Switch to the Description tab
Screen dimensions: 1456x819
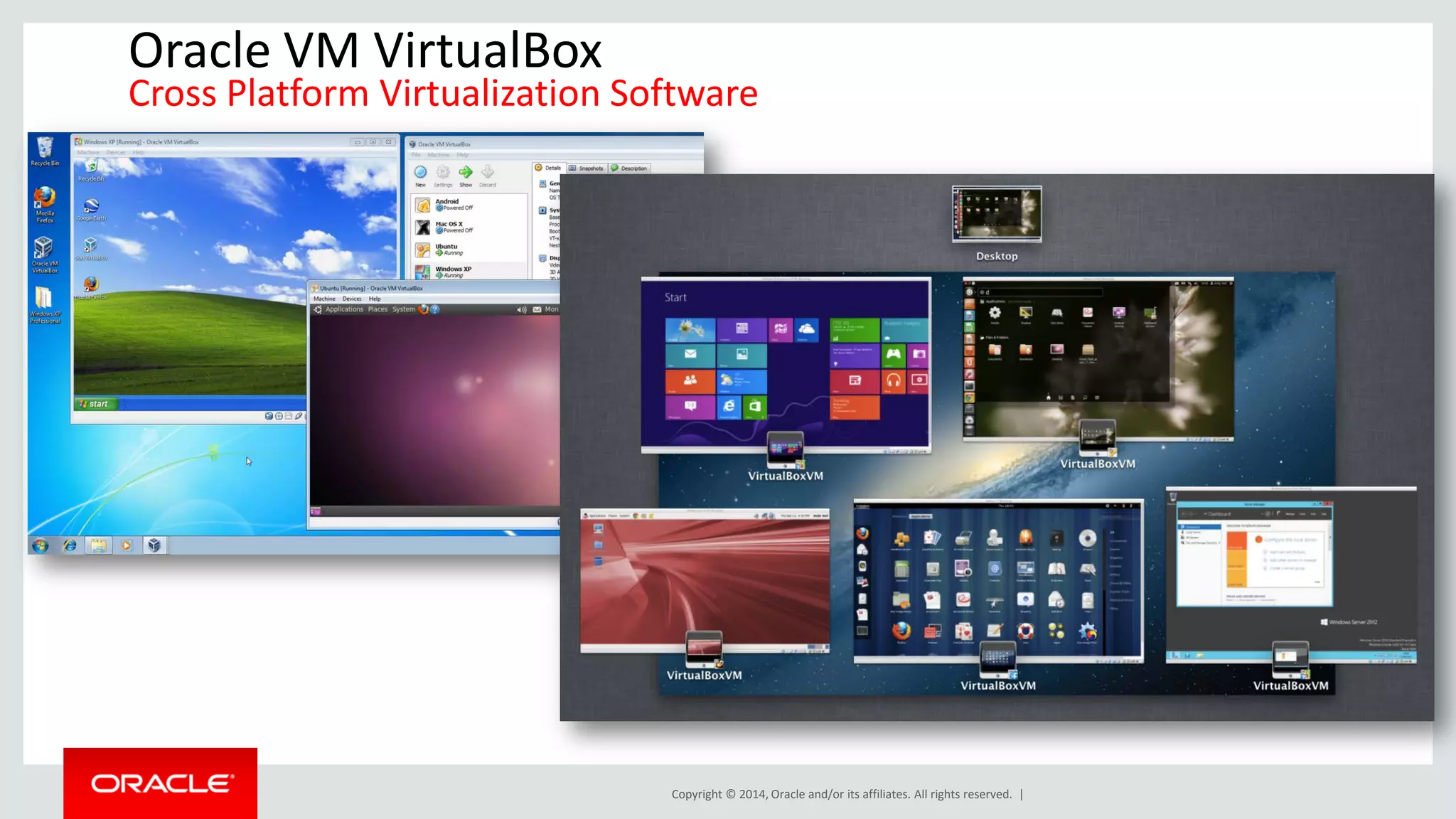630,168
